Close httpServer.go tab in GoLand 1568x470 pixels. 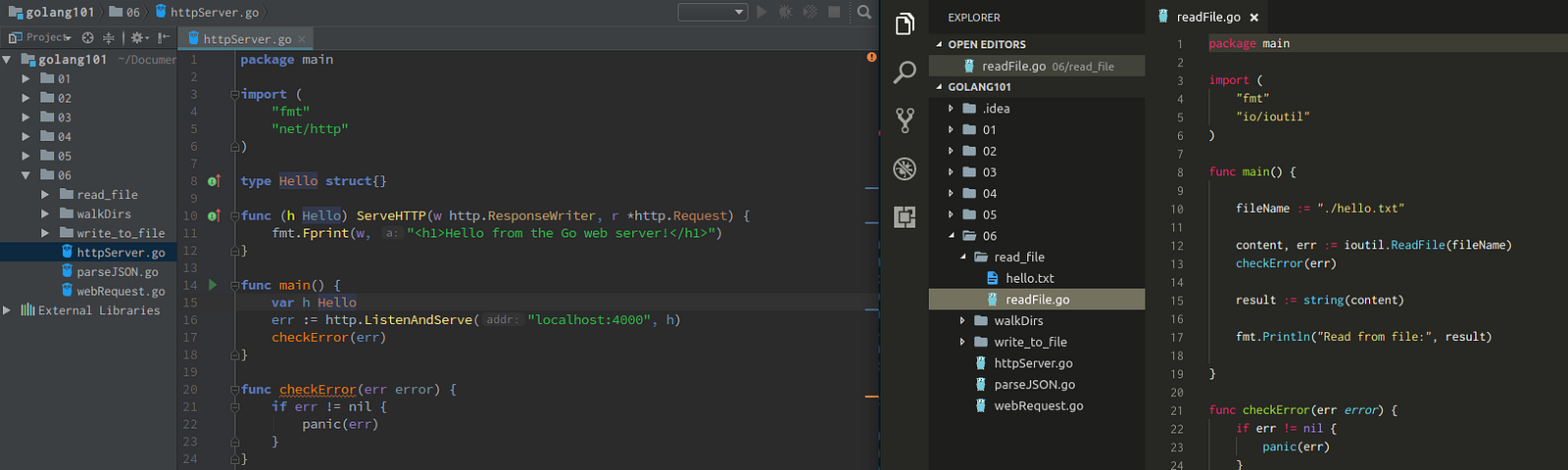coord(302,39)
